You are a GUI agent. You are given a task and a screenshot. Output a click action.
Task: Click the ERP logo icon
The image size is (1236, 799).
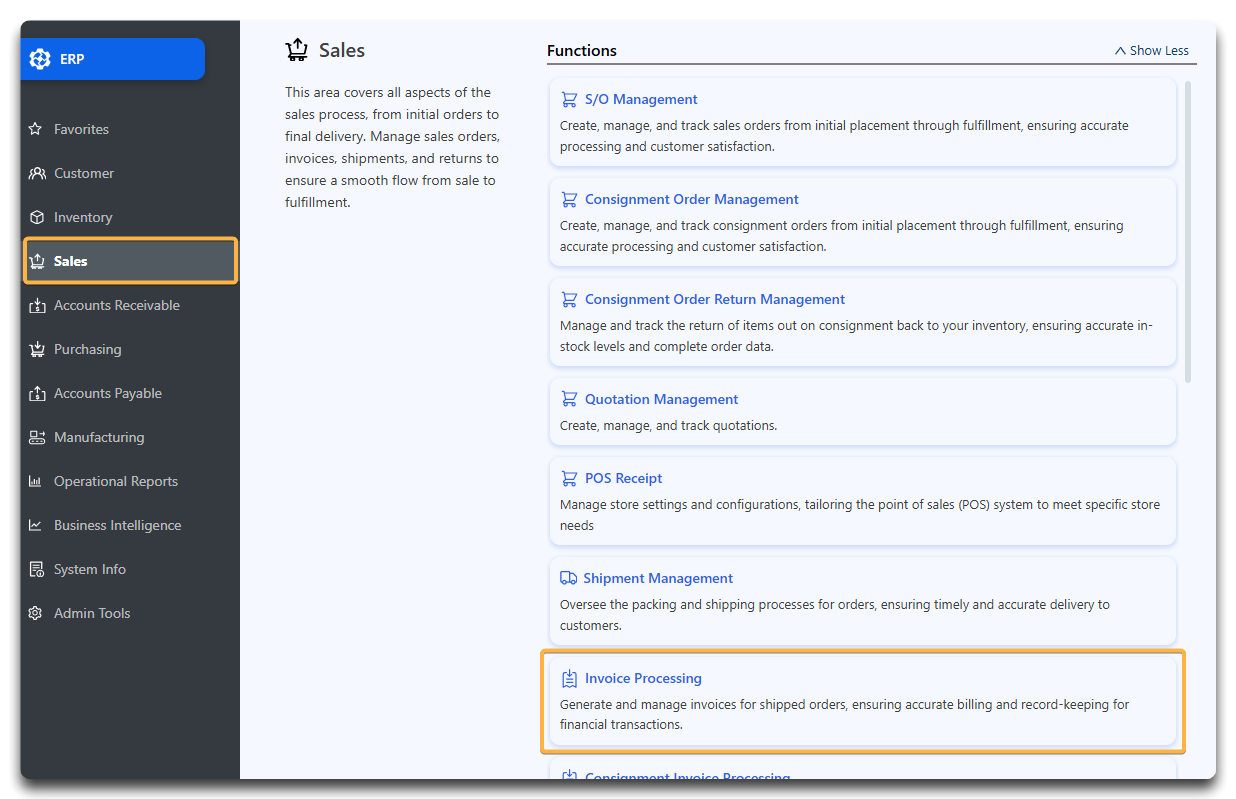pyautogui.click(x=40, y=59)
